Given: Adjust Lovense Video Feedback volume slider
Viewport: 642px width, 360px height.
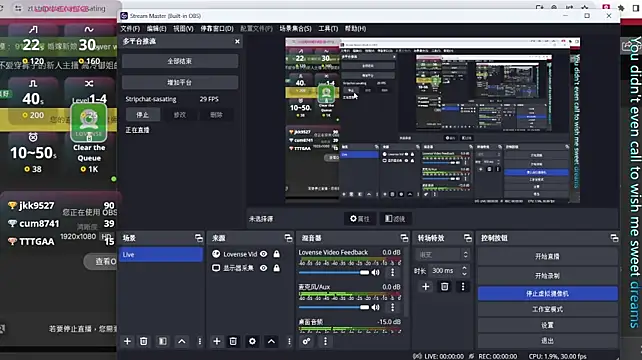Looking at the screenshot, I should [x=334, y=272].
